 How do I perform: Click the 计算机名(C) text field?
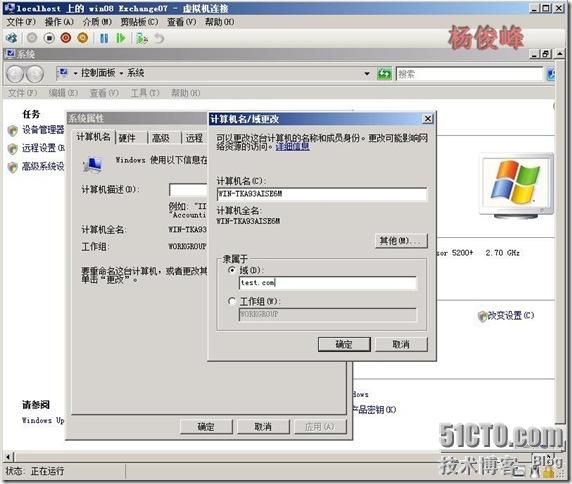(x=322, y=194)
